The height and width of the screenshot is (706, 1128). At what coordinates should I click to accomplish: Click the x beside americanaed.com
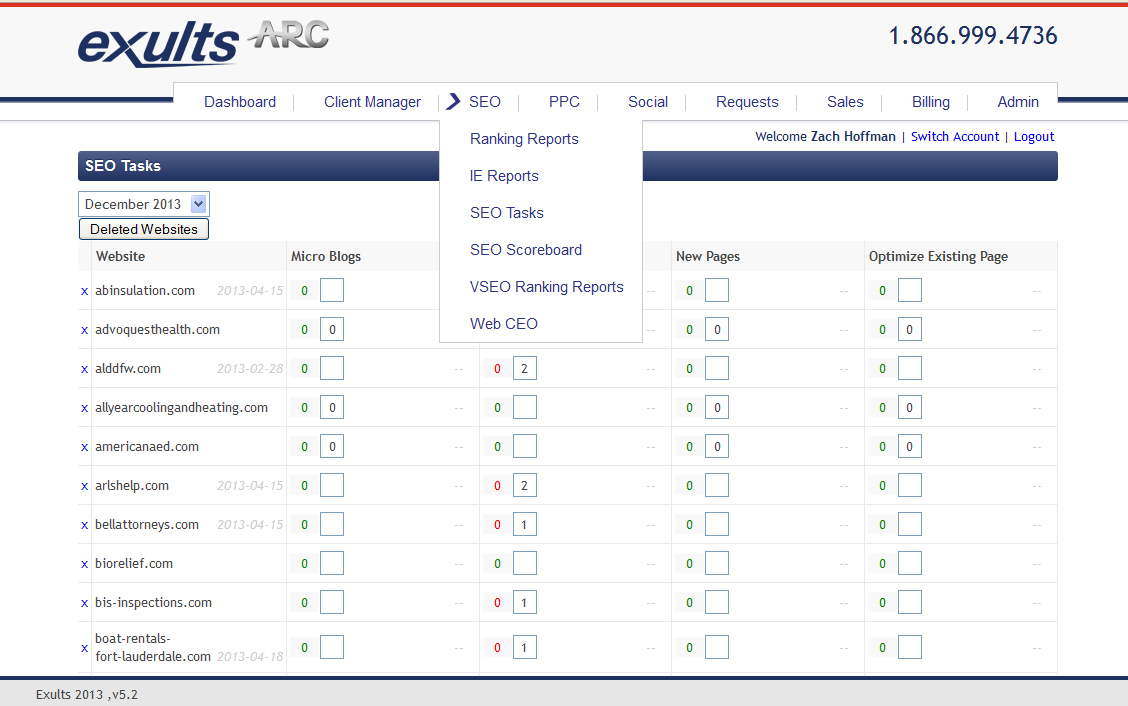[84, 447]
